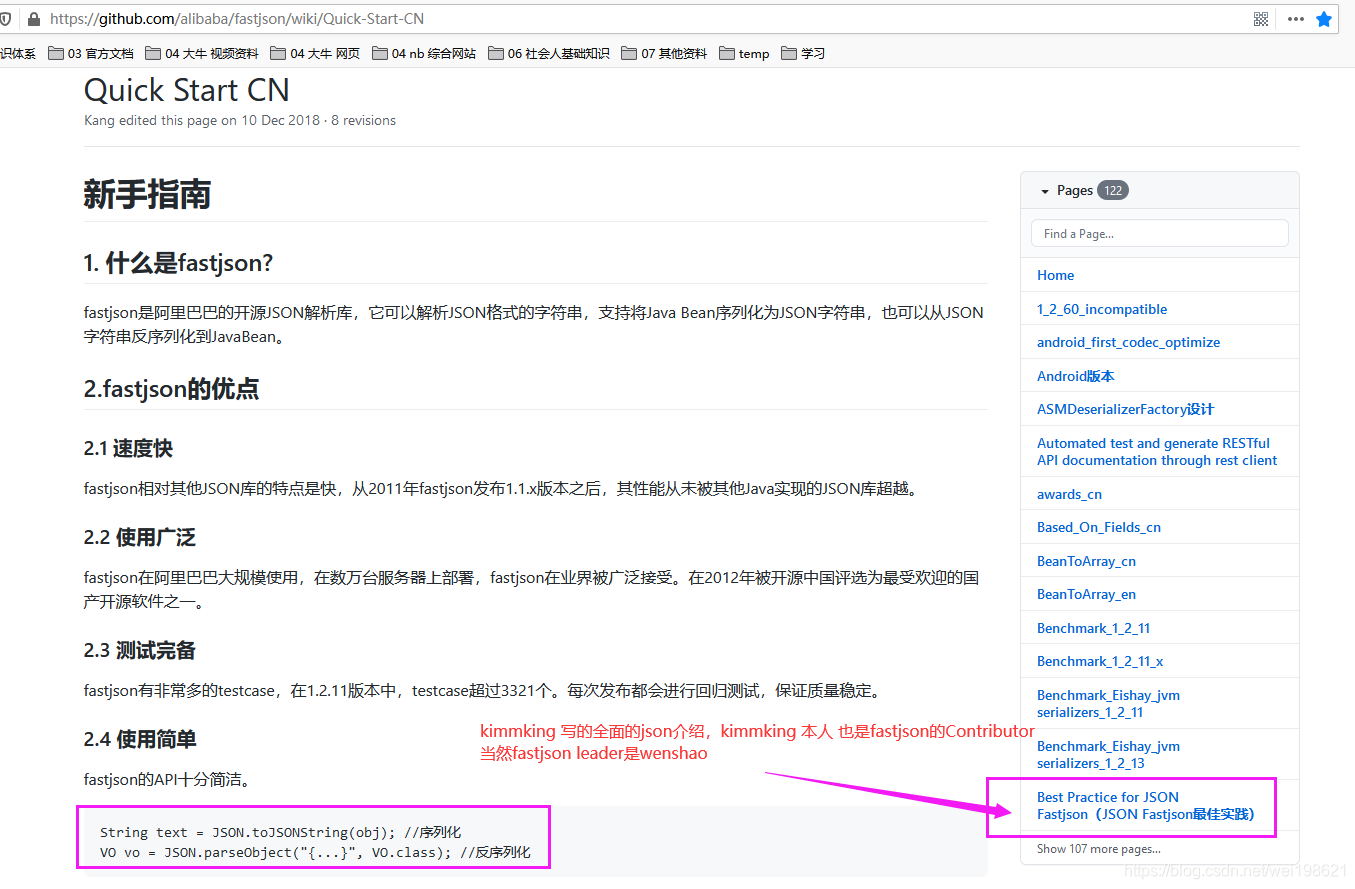Image resolution: width=1355 pixels, height=889 pixels.
Task: Click the shield icon beside the lock
Action: click(5, 19)
